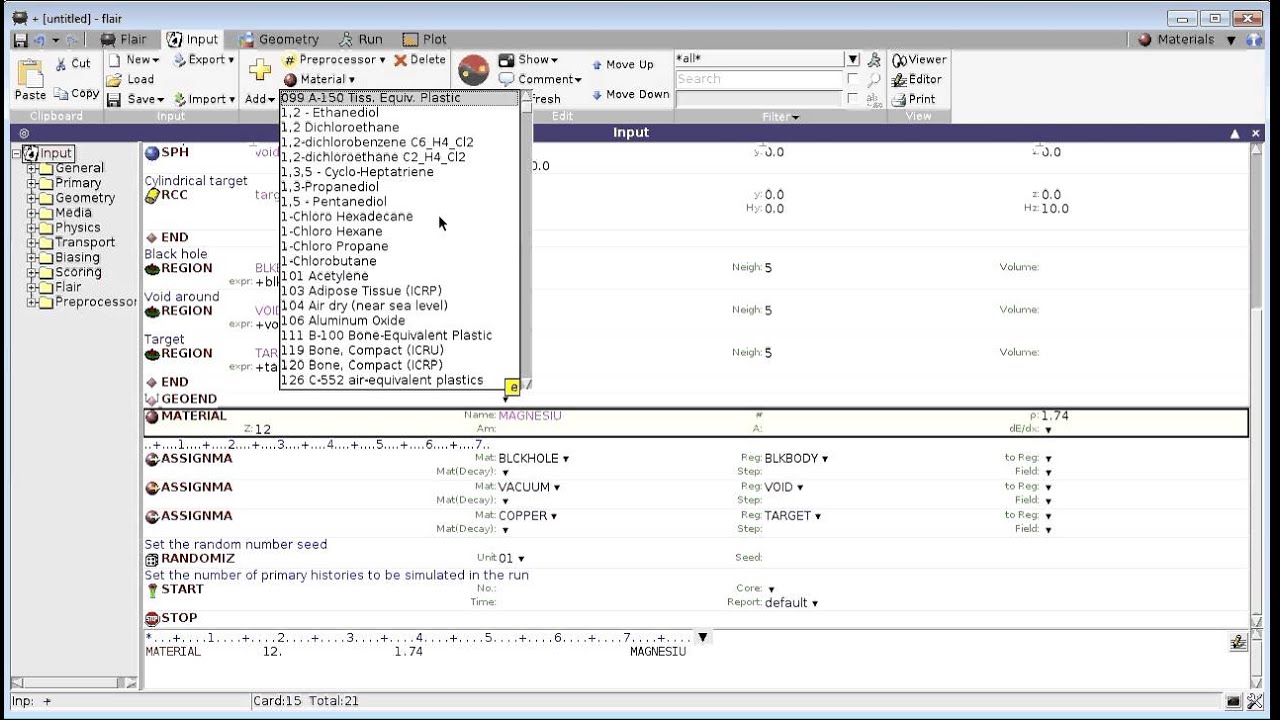
Task: Open the Viewer glasses icon
Action: click(x=899, y=60)
